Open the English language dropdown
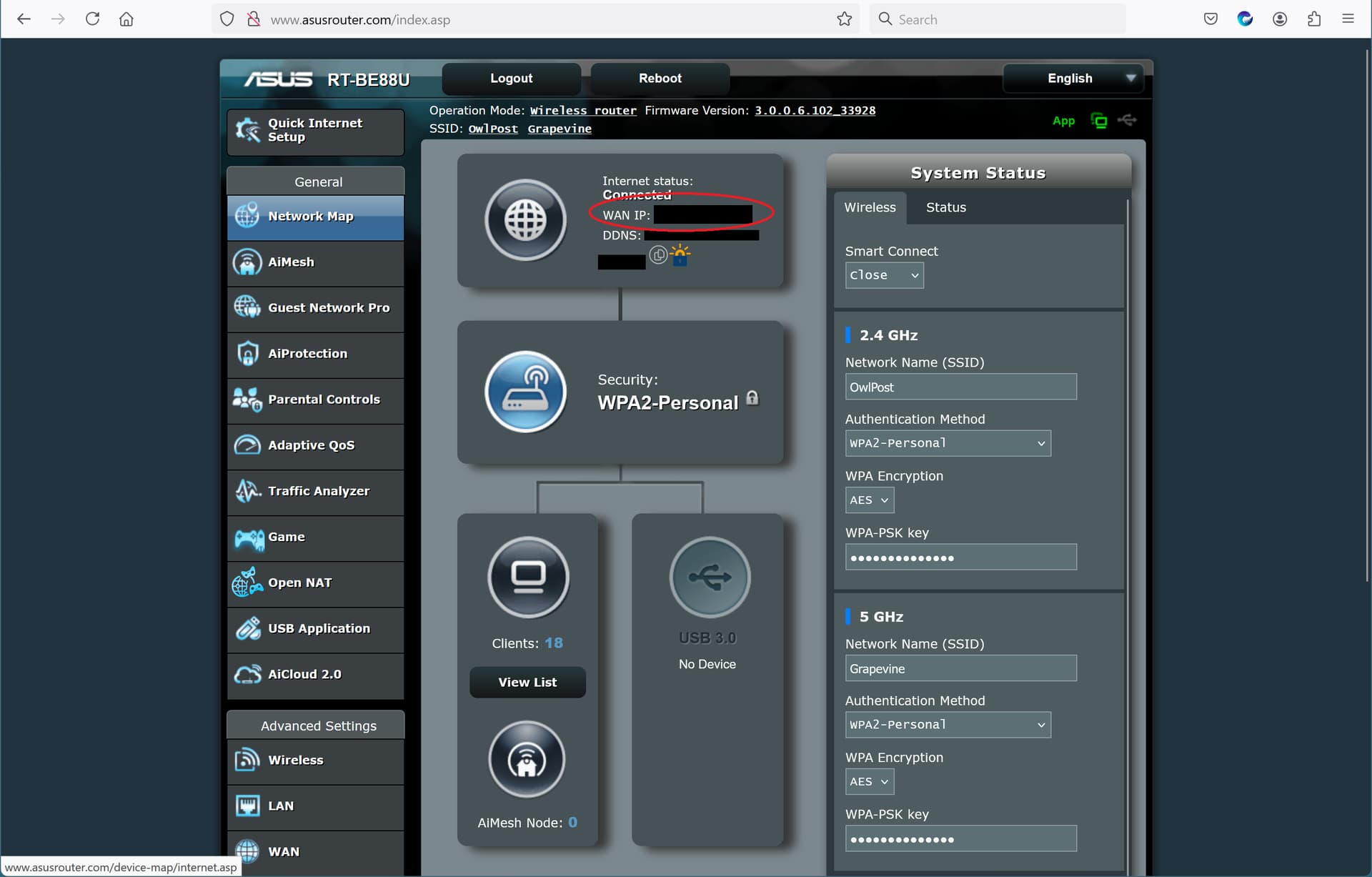This screenshot has height=877, width=1372. pos(1073,78)
